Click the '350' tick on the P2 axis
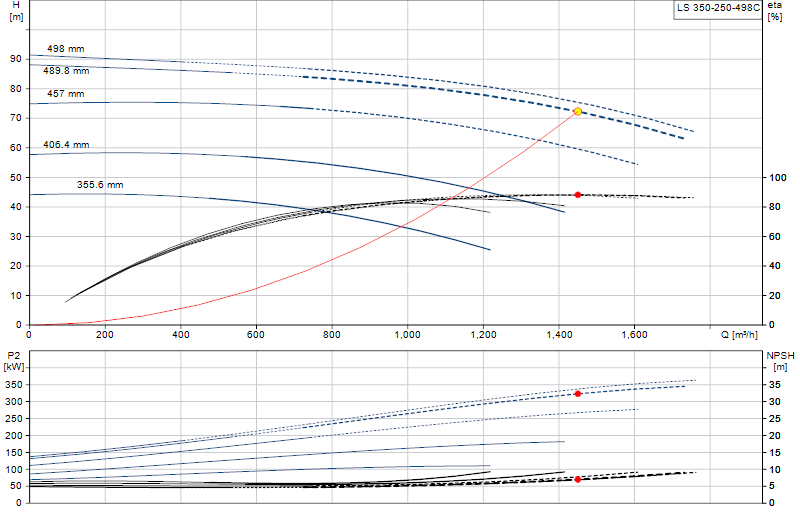Image resolution: width=800 pixels, height=520 pixels. click(x=14, y=385)
